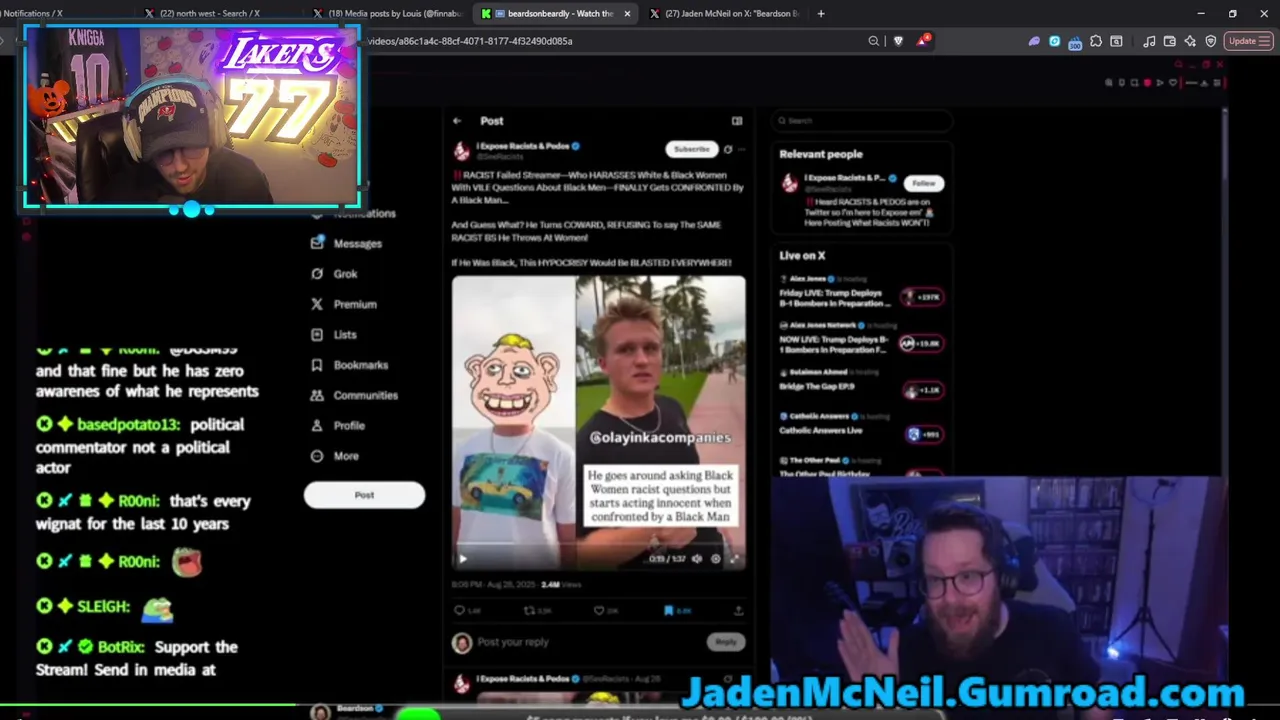Click the 300 badge extension icon
Viewport: 1280px width, 720px height.
tap(1075, 42)
